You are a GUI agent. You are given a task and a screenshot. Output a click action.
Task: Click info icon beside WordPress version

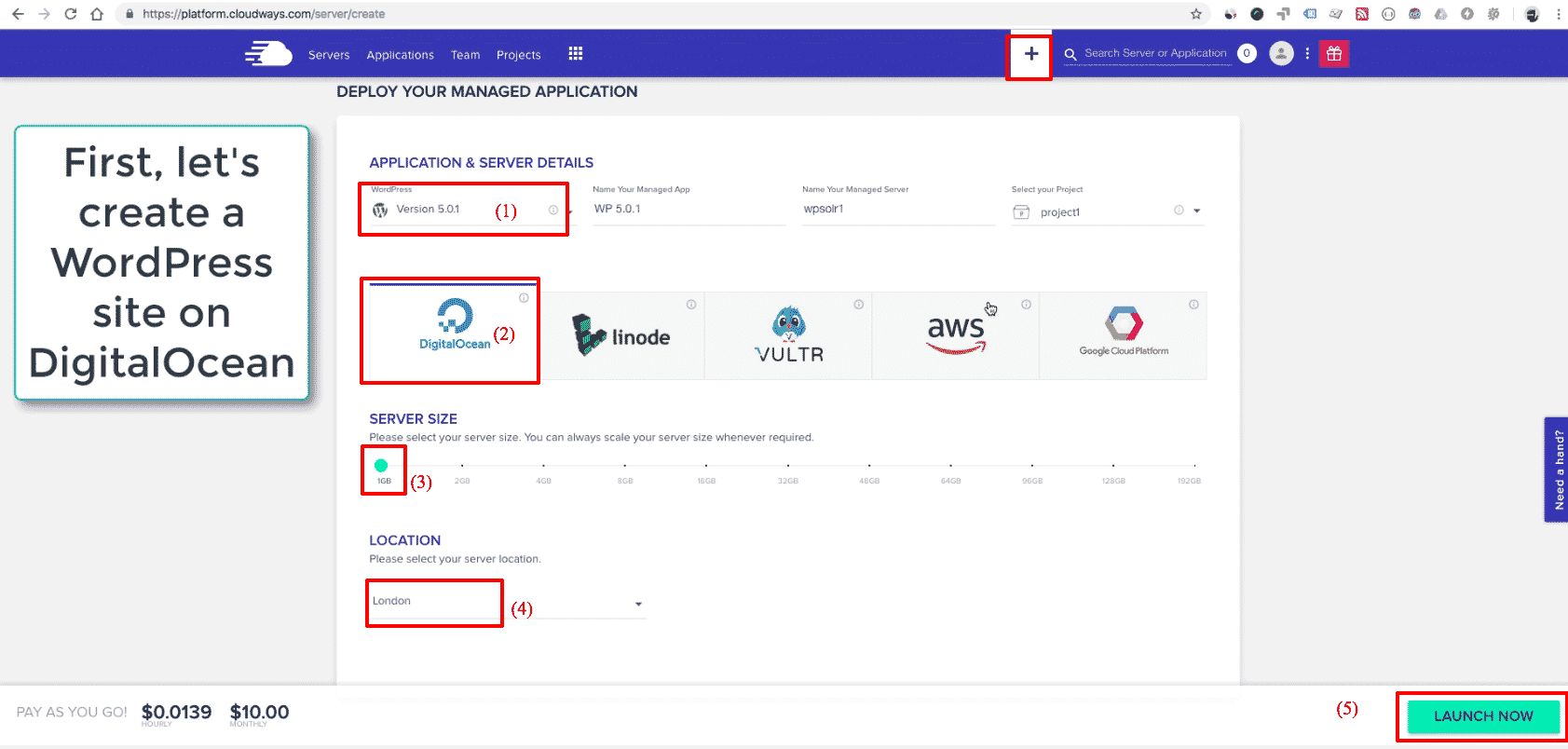click(553, 211)
